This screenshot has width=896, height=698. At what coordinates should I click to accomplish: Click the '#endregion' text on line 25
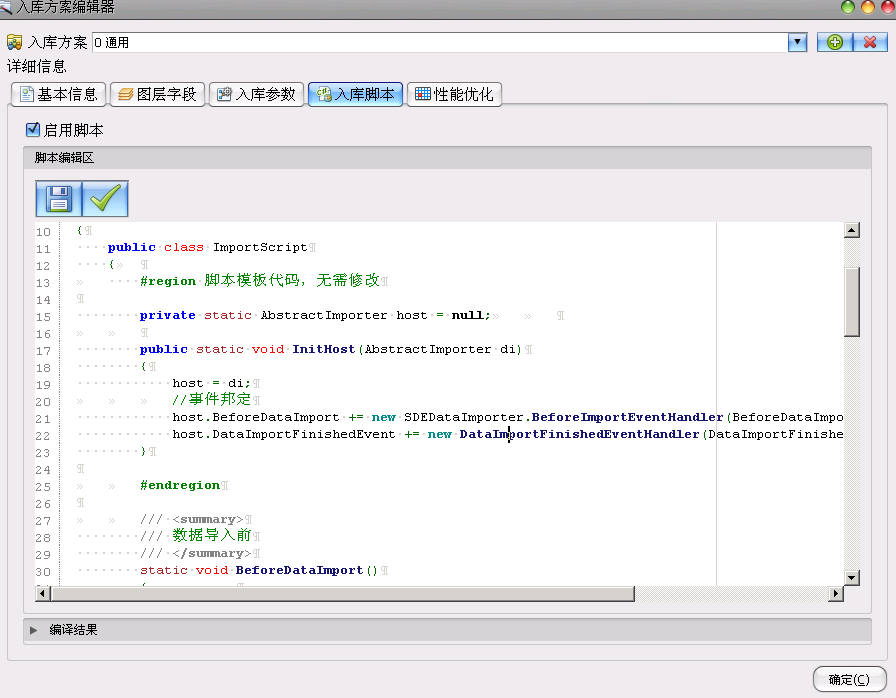tap(180, 485)
